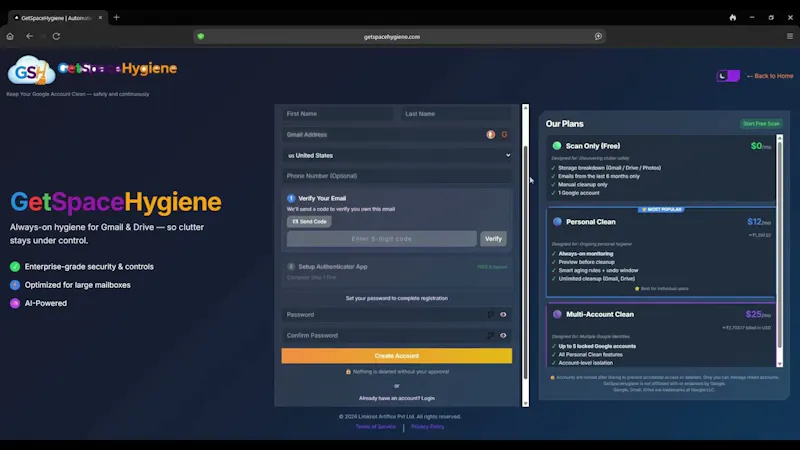Click the 6-digit code field

click(382, 239)
